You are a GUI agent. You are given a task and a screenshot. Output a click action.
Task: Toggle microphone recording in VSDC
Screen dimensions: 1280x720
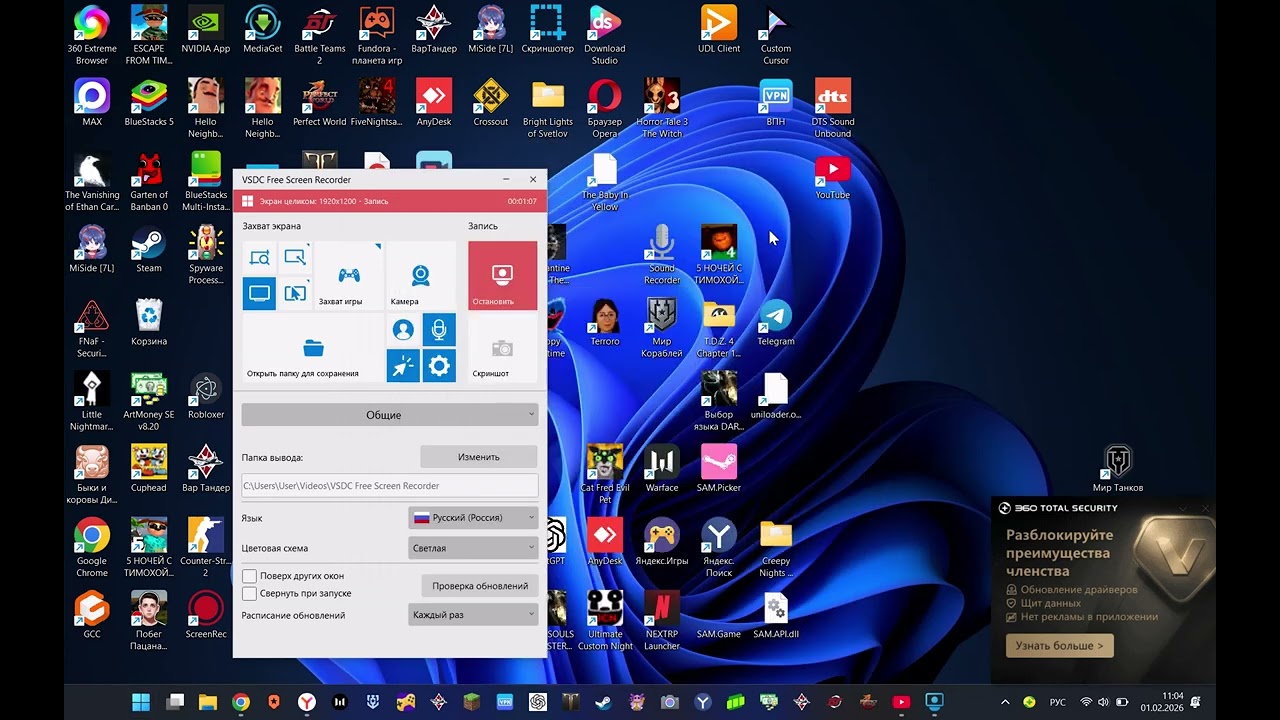[x=439, y=330]
